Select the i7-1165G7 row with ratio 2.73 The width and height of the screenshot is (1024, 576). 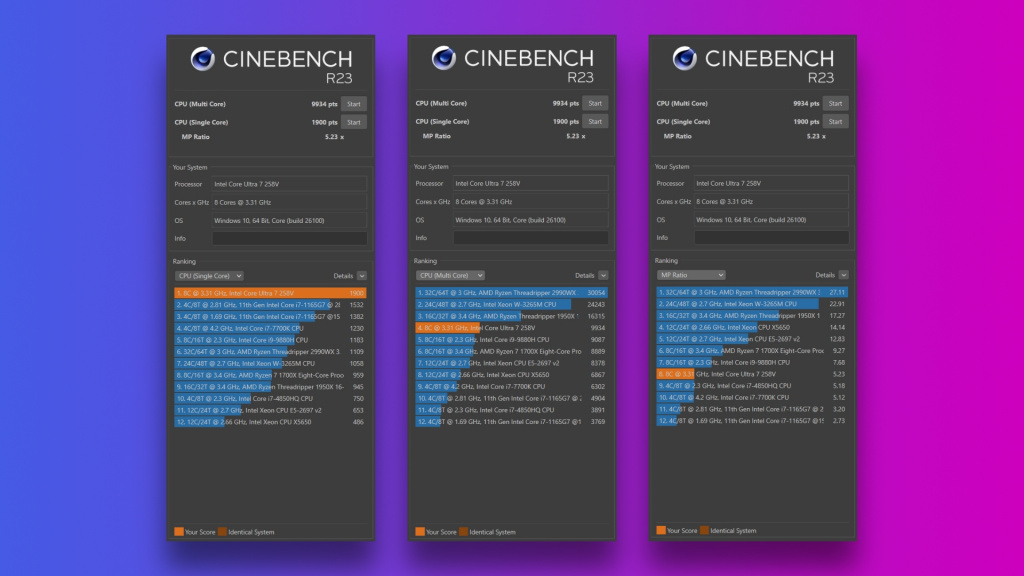coord(752,421)
